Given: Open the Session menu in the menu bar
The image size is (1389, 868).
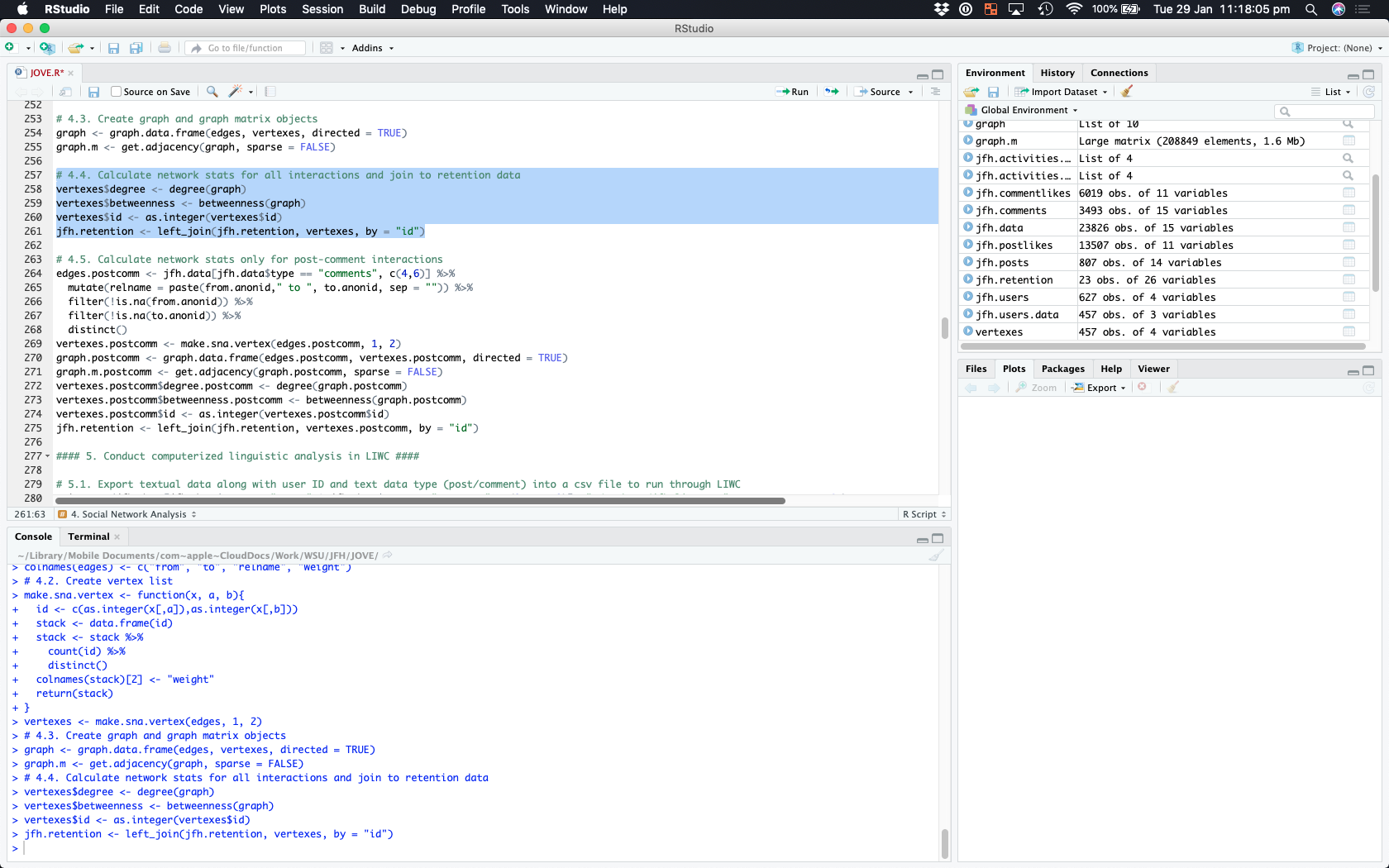Looking at the screenshot, I should [x=322, y=9].
